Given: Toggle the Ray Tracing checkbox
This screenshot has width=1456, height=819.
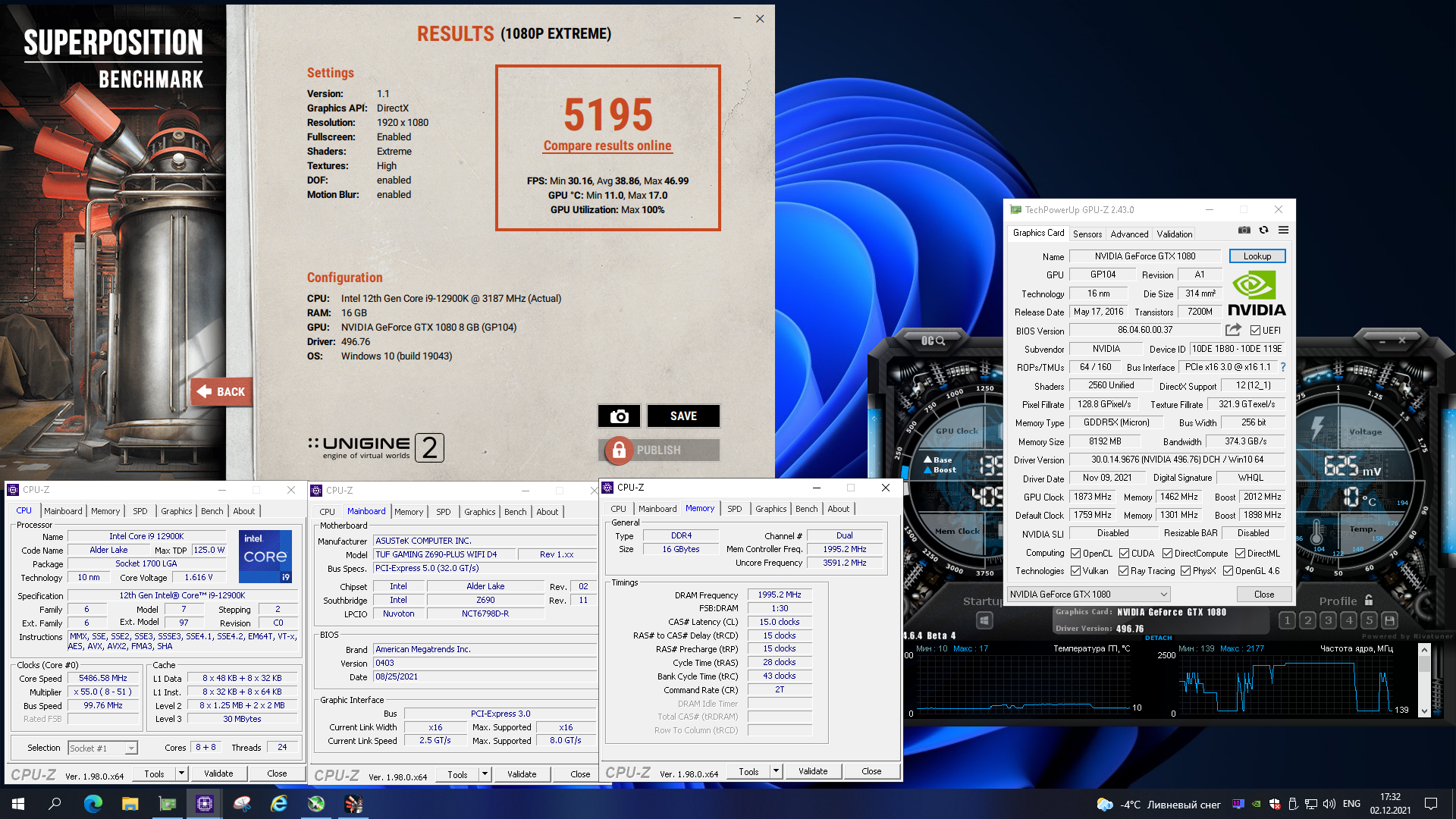Looking at the screenshot, I should tap(1123, 571).
